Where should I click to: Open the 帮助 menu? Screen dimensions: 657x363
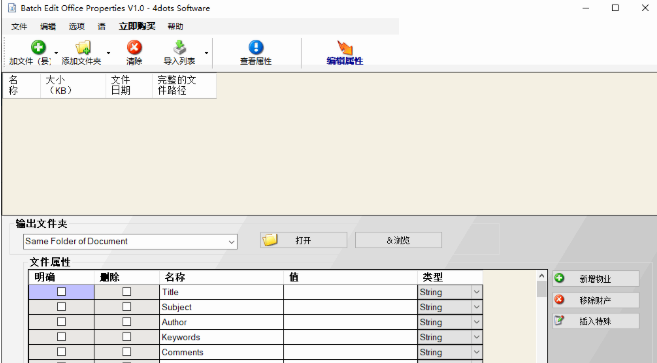point(175,26)
